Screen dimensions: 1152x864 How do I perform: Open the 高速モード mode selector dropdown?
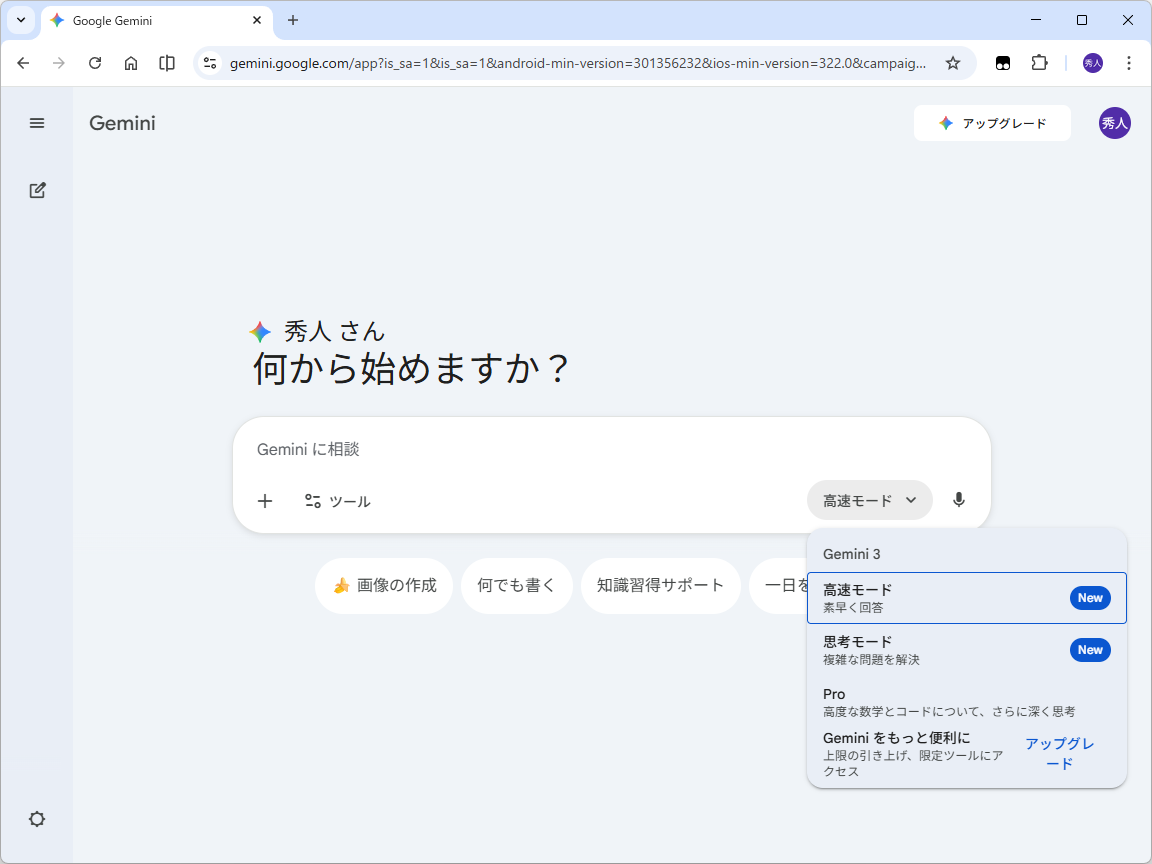pyautogui.click(x=870, y=500)
